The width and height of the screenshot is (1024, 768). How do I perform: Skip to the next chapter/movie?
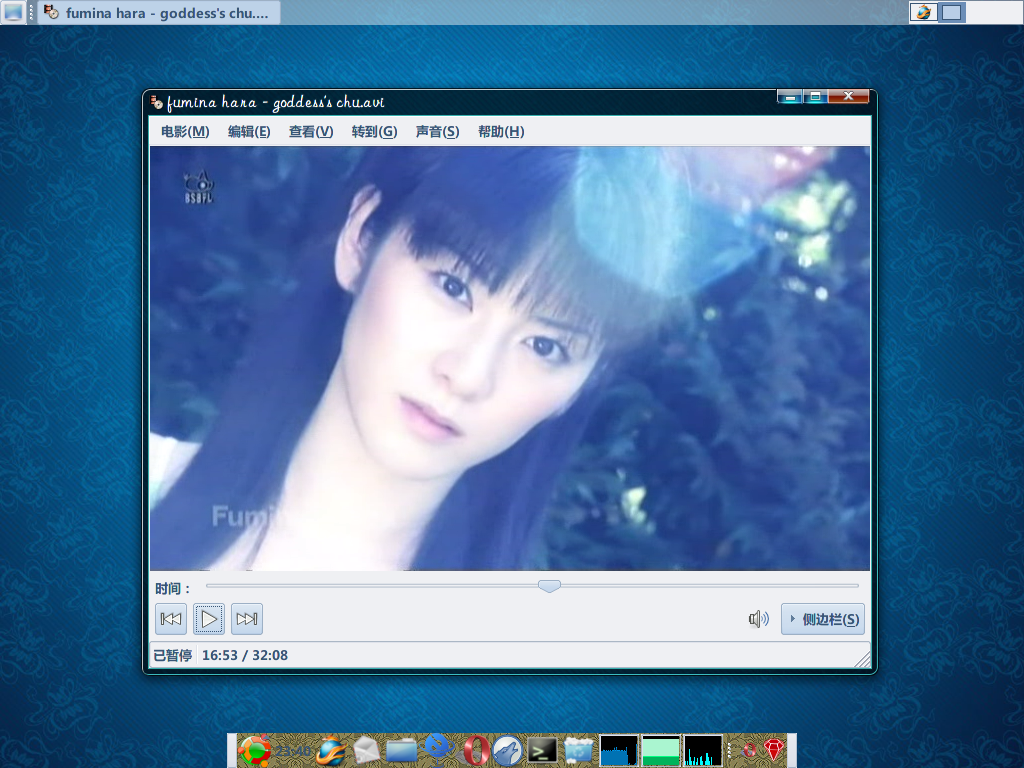(247, 618)
